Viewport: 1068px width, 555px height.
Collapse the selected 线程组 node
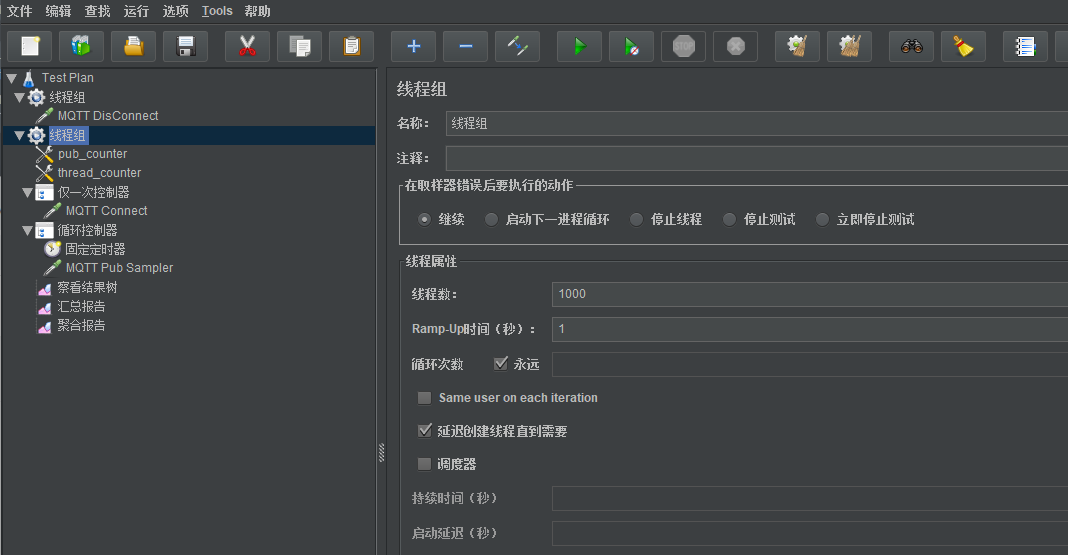click(20, 136)
